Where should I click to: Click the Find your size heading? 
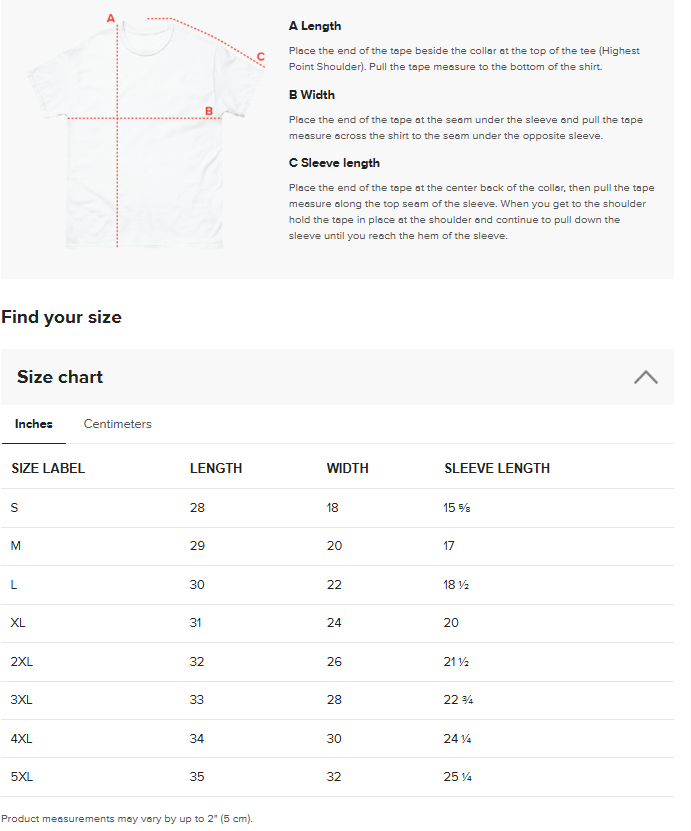(x=61, y=317)
